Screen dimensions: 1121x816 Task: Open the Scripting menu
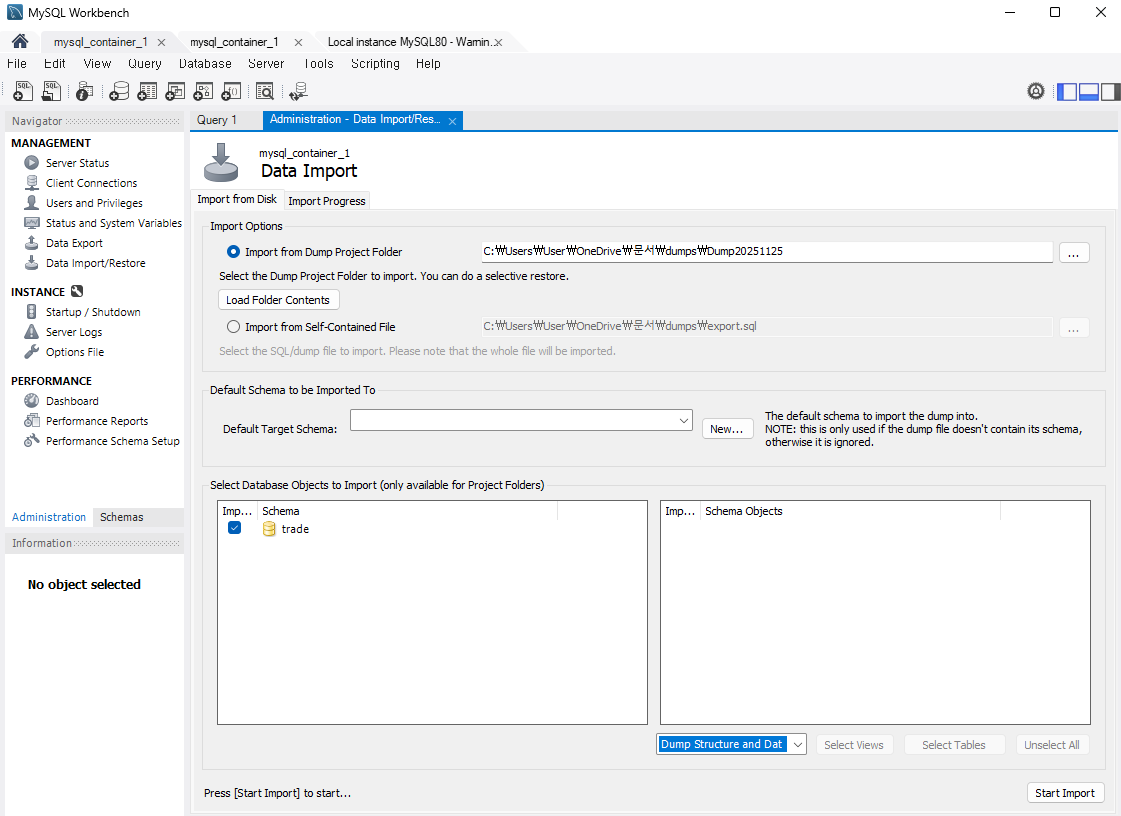coord(375,64)
